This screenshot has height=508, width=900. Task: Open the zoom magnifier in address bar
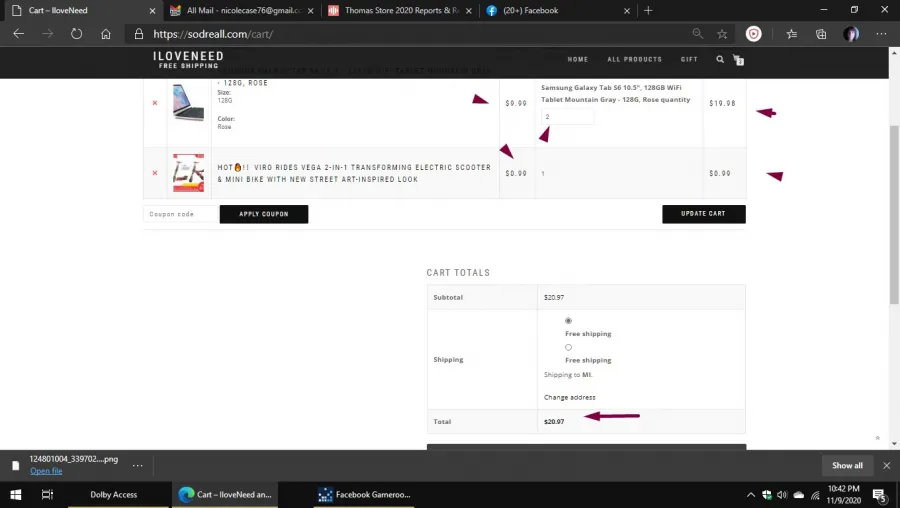coord(697,34)
